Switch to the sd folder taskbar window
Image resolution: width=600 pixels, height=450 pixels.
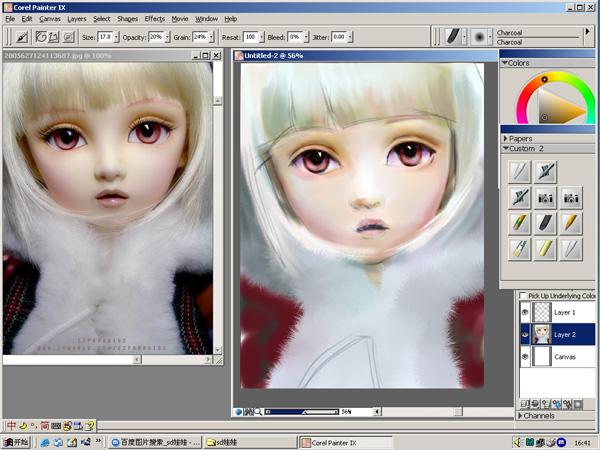250,442
